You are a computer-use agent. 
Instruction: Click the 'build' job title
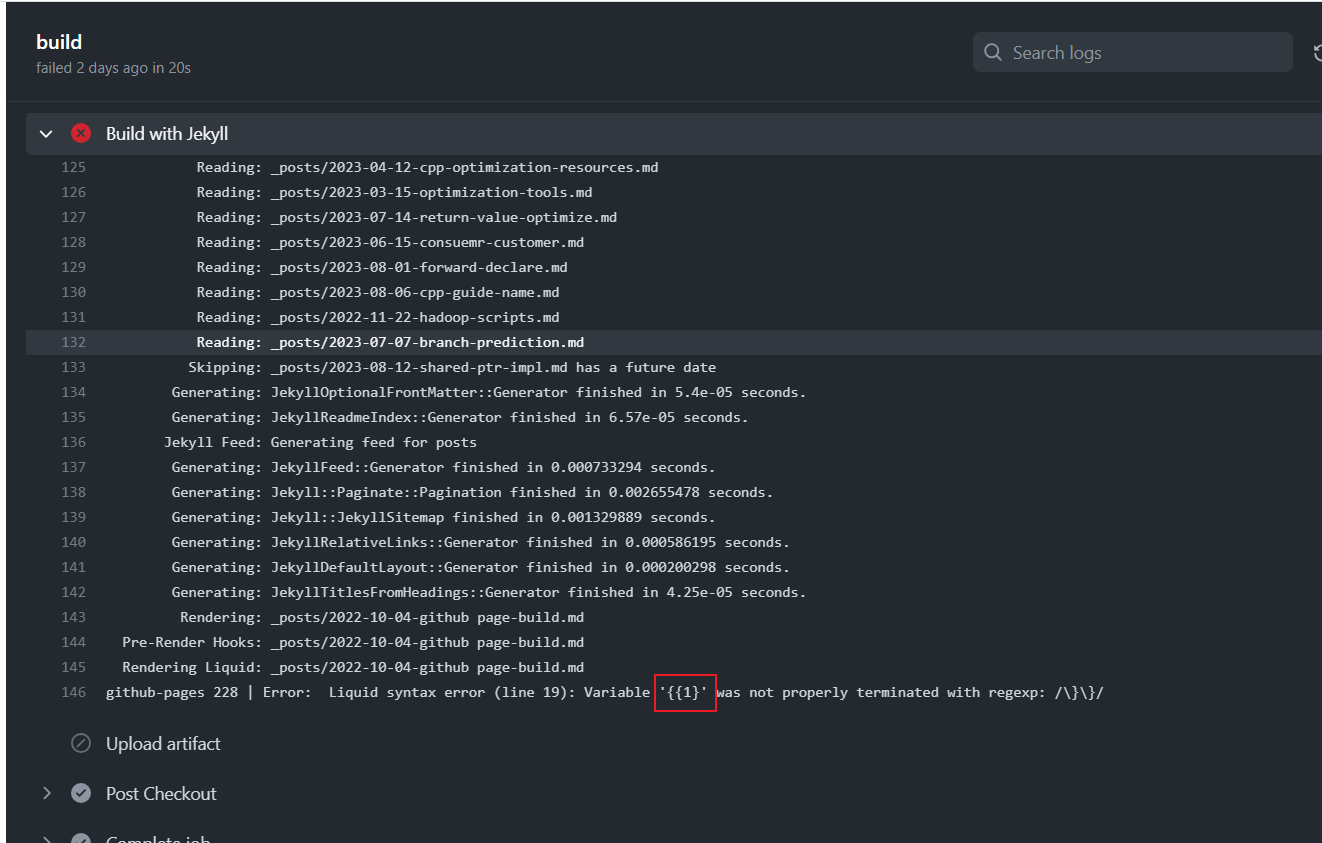(x=59, y=42)
